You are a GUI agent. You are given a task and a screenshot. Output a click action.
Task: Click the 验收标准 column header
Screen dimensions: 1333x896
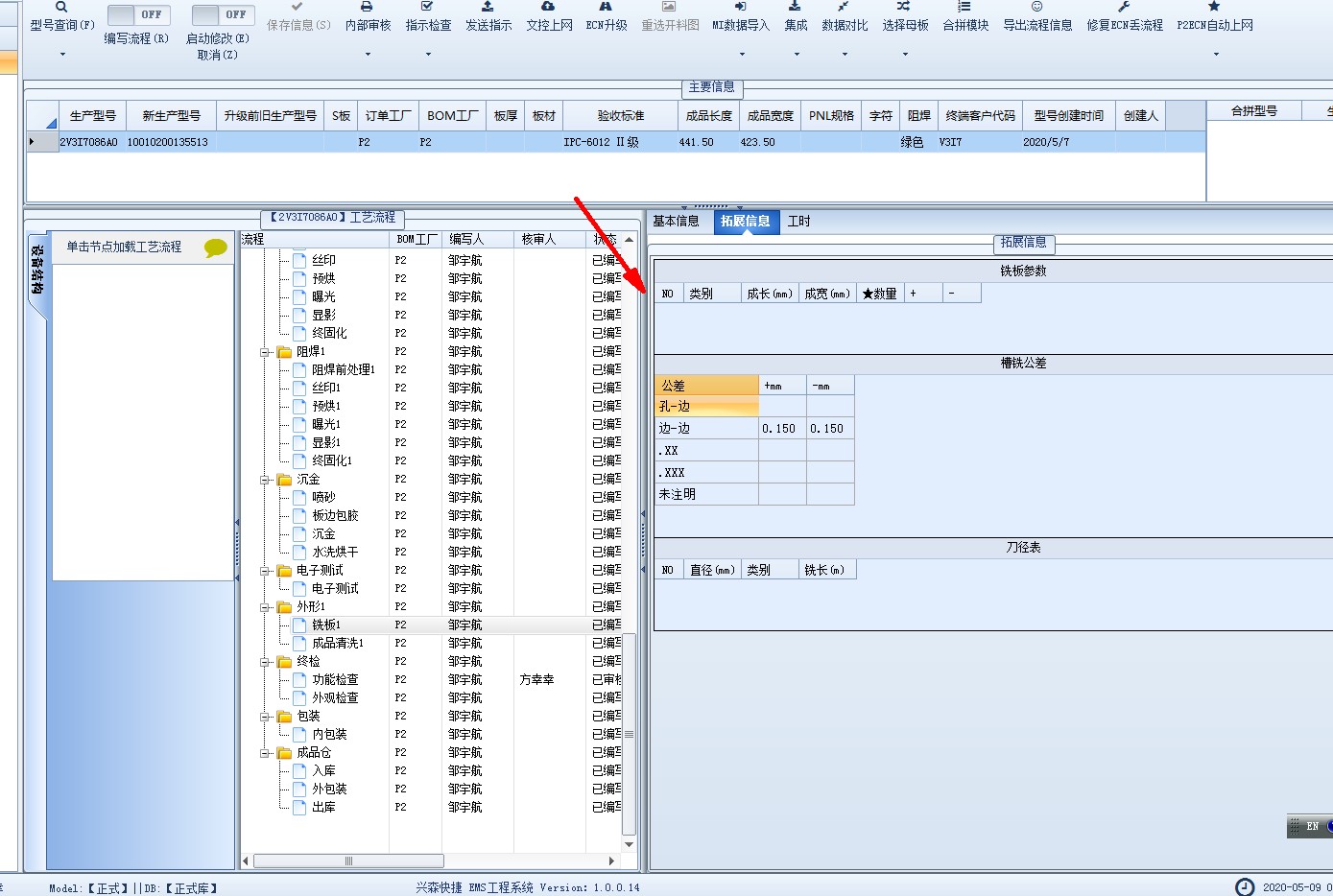pyautogui.click(x=621, y=116)
